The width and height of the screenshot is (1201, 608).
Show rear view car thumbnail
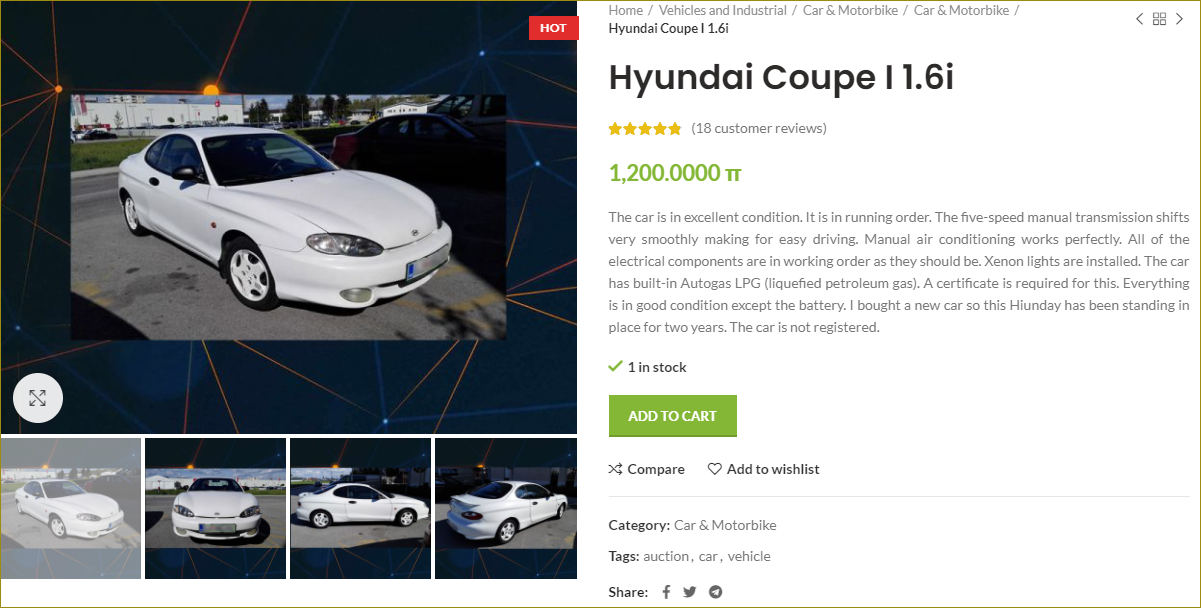click(506, 508)
